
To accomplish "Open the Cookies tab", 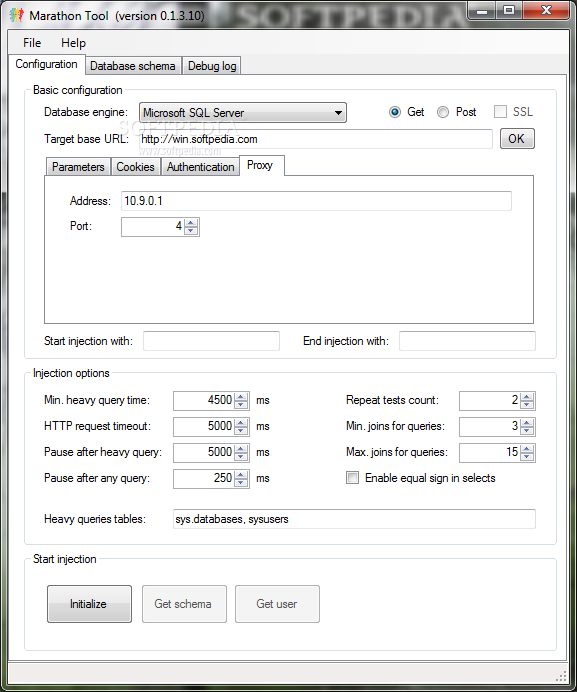I will 135,167.
